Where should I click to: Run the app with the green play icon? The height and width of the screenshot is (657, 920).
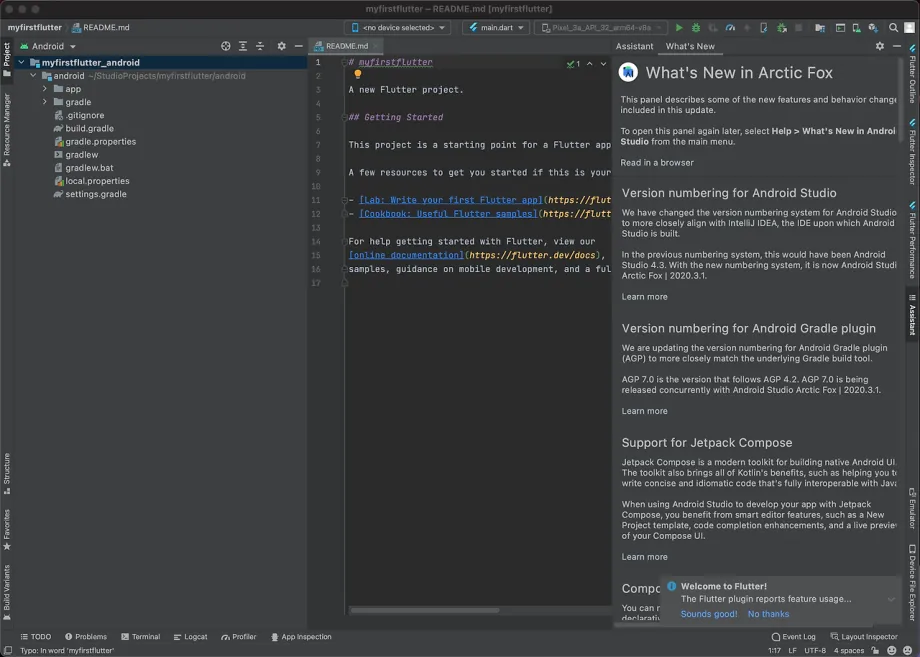679,28
